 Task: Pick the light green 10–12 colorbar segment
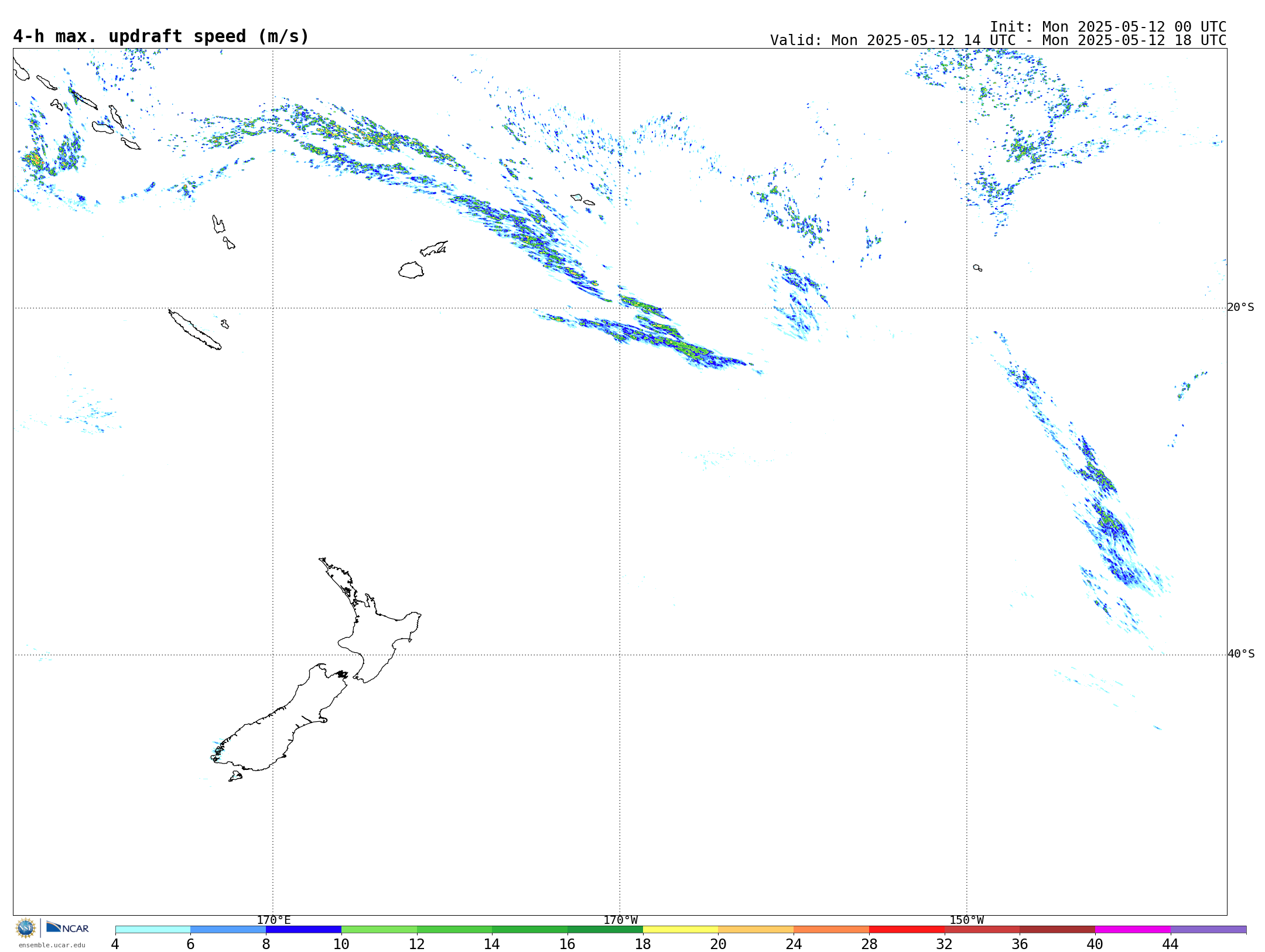[379, 930]
